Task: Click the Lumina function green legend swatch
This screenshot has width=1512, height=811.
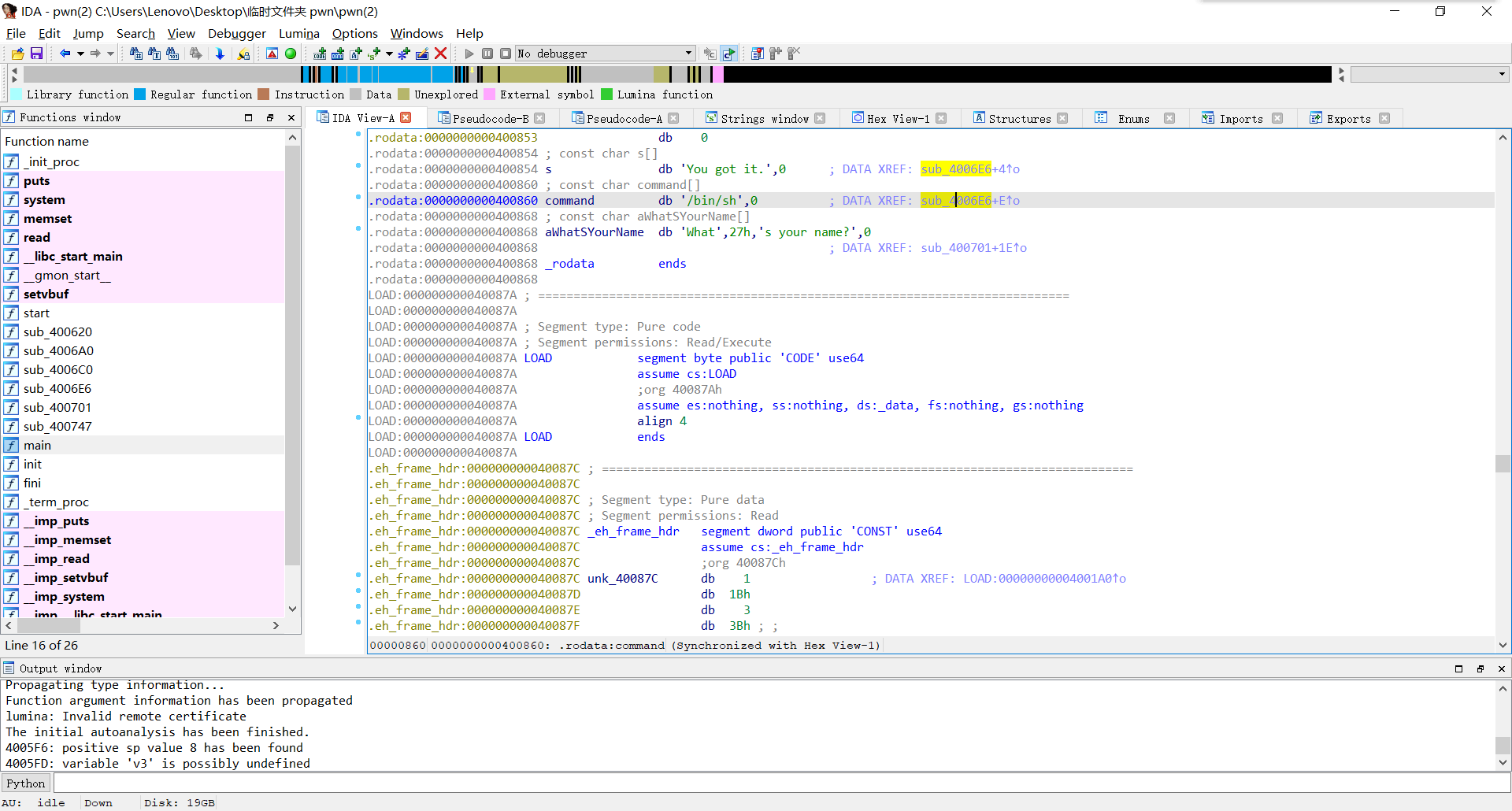Action: [607, 94]
